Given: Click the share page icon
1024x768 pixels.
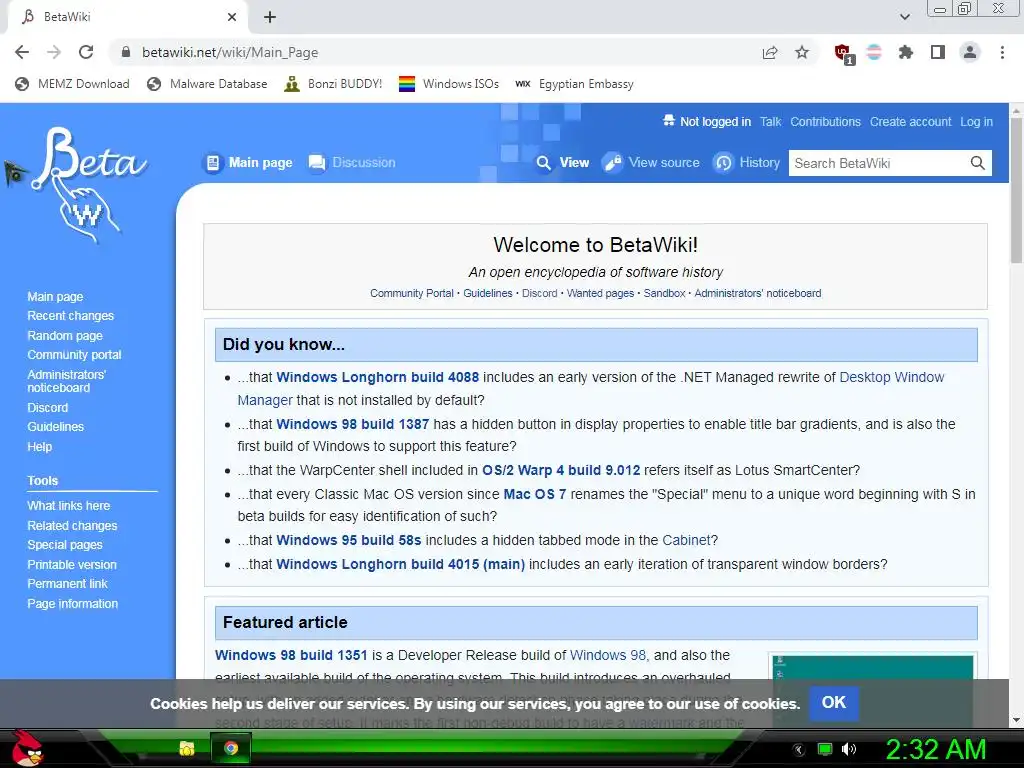Looking at the screenshot, I should [770, 52].
